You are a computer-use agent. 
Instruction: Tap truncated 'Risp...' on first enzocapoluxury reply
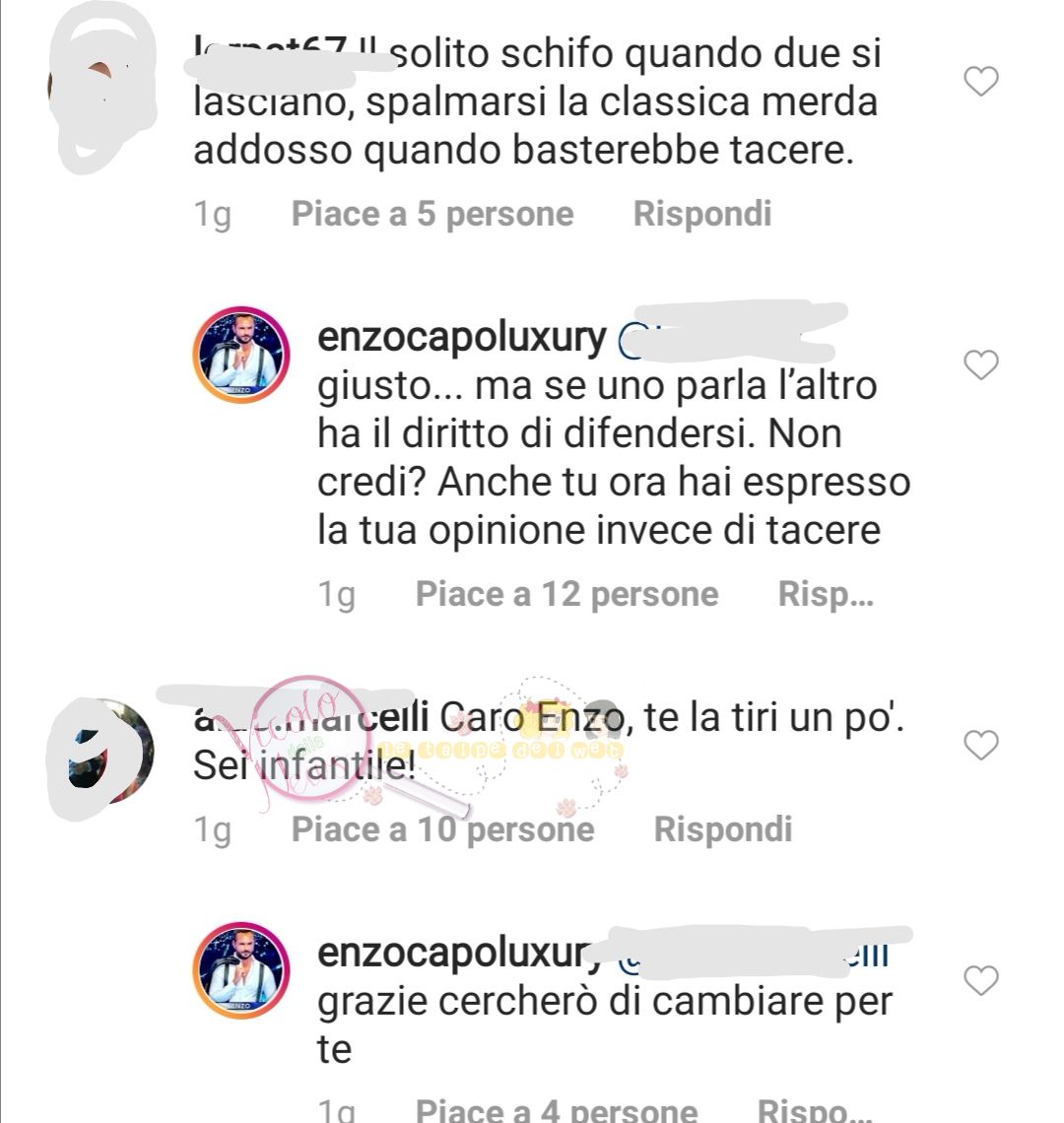826,594
